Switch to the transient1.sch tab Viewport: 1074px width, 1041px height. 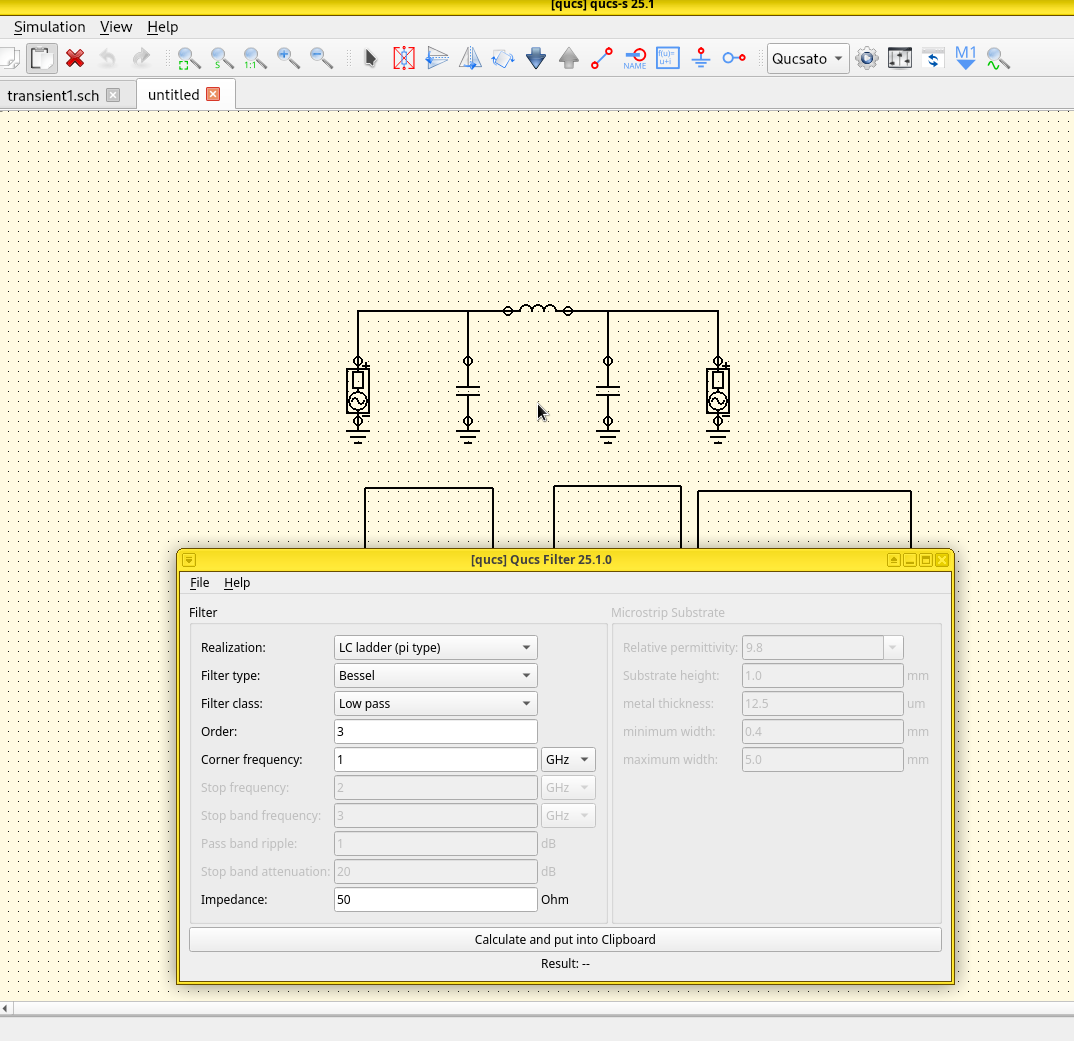click(53, 95)
